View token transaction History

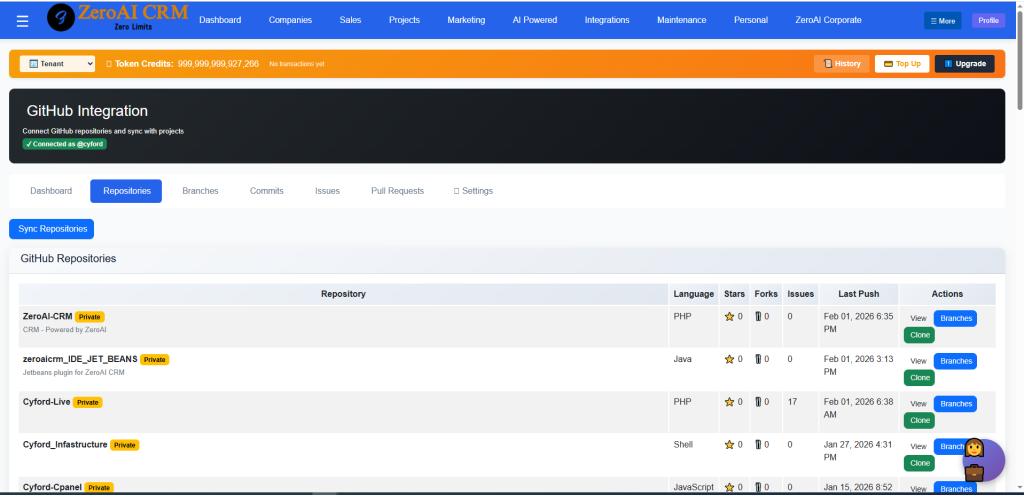[841, 64]
